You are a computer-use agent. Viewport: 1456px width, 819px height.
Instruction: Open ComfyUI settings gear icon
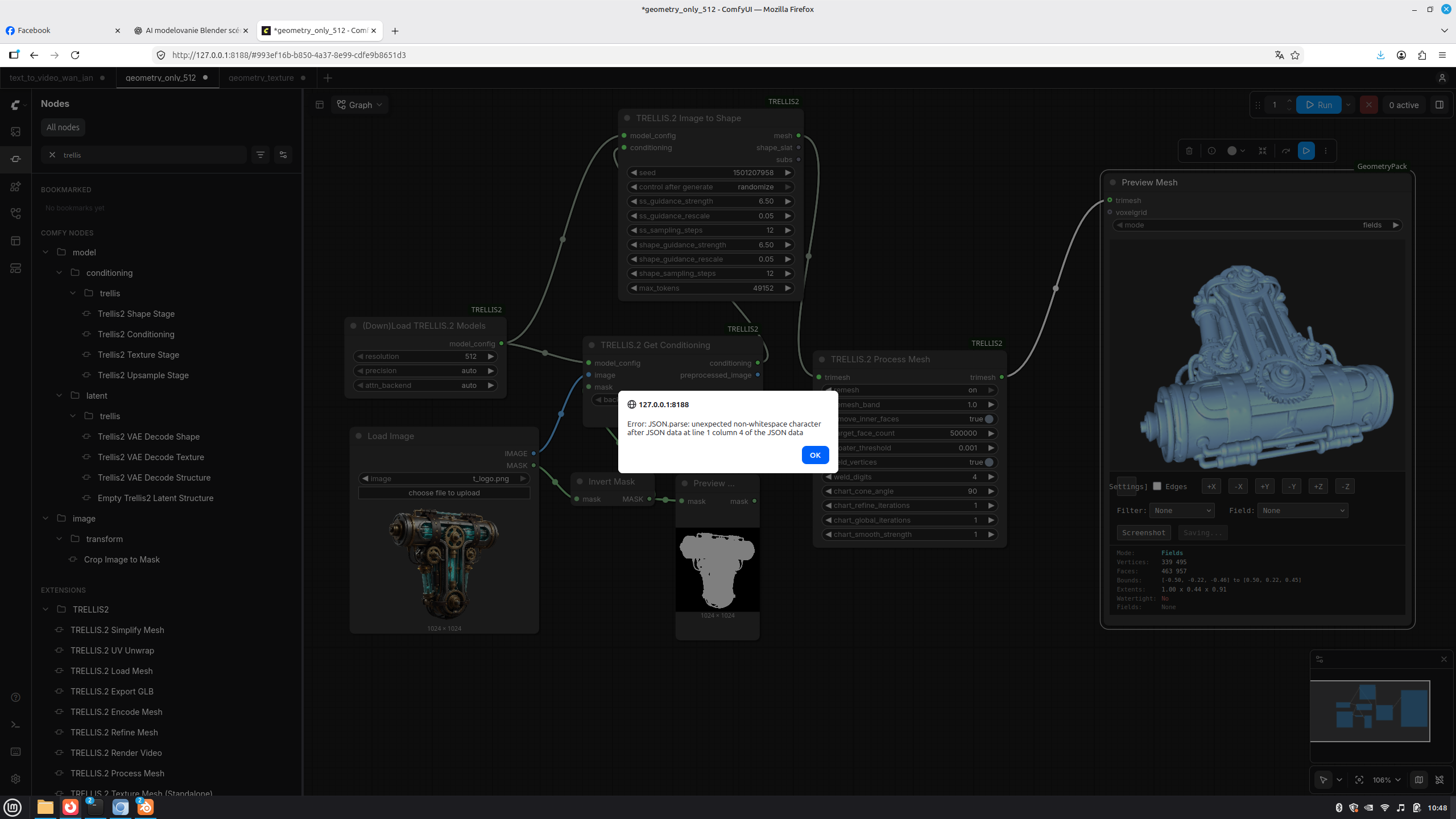tap(15, 779)
